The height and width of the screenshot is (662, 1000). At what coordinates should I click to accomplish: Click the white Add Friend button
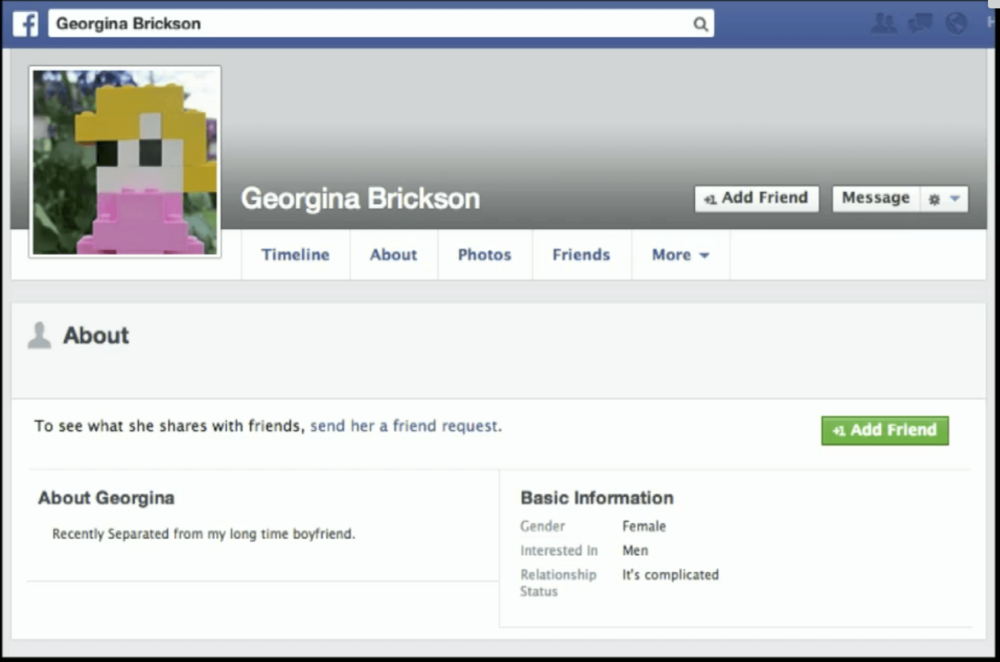[756, 198]
